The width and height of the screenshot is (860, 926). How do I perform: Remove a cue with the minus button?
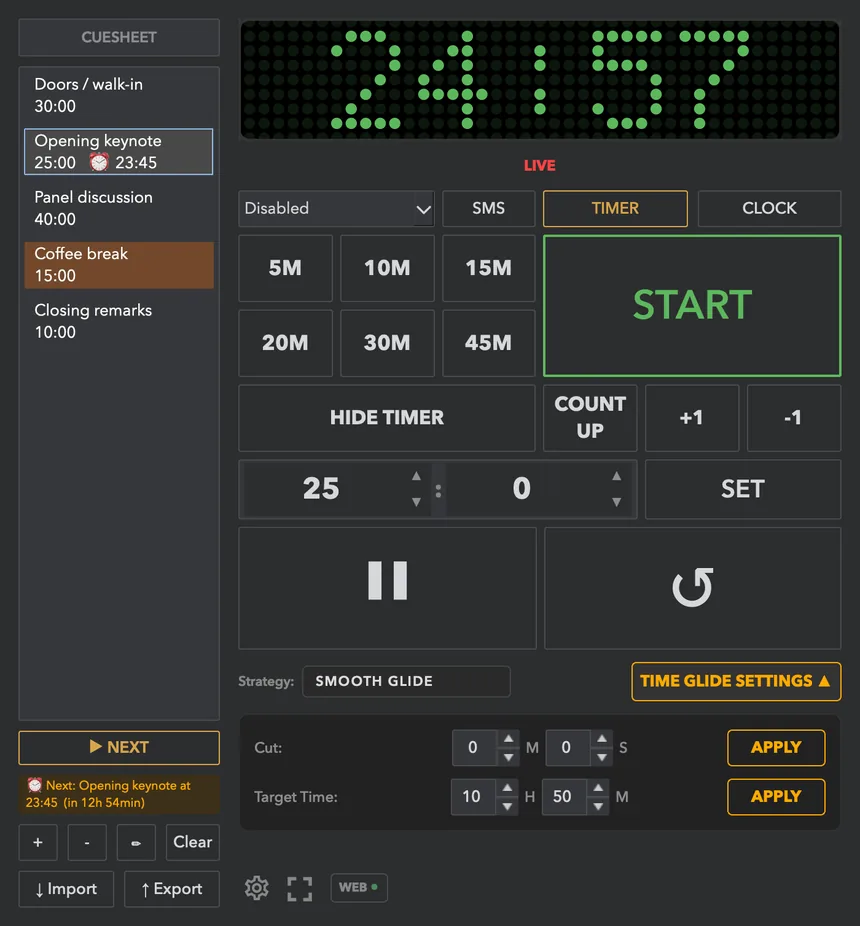pyautogui.click(x=87, y=842)
